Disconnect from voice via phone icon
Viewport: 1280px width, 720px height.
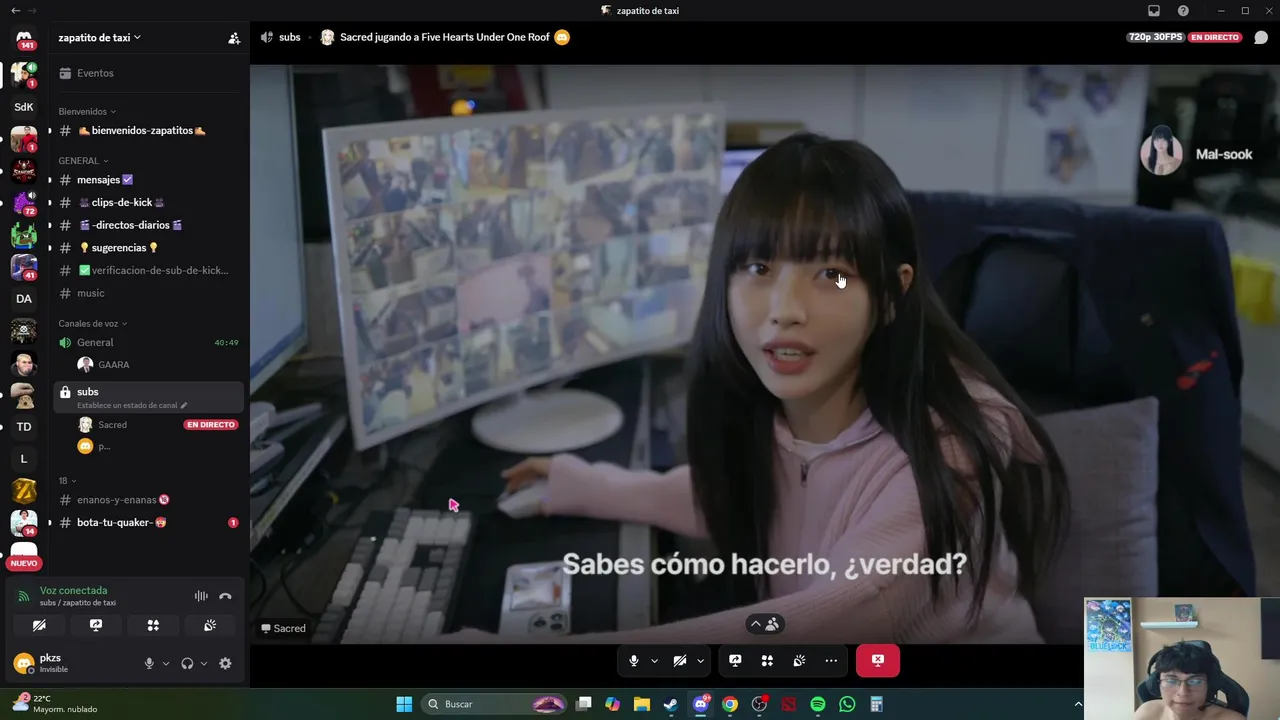225,596
